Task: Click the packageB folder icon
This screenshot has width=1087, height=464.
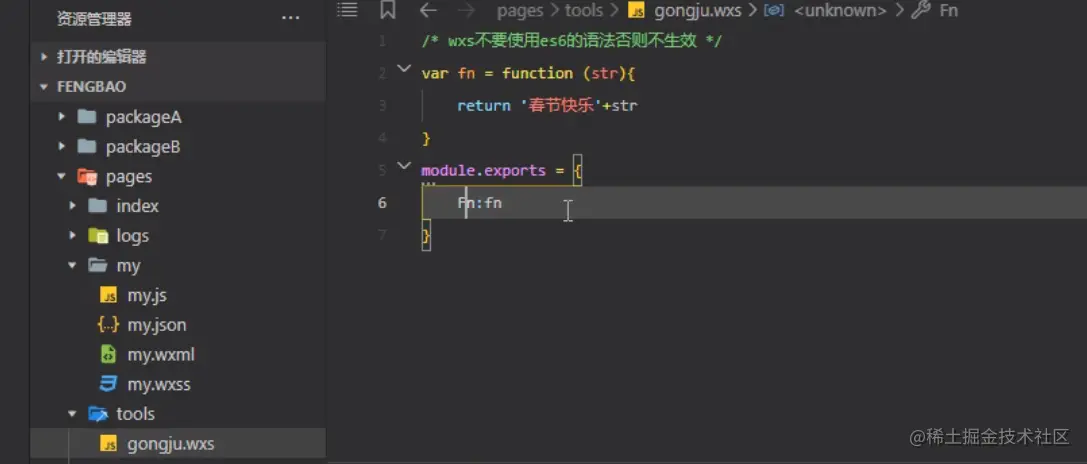Action: (x=87, y=146)
